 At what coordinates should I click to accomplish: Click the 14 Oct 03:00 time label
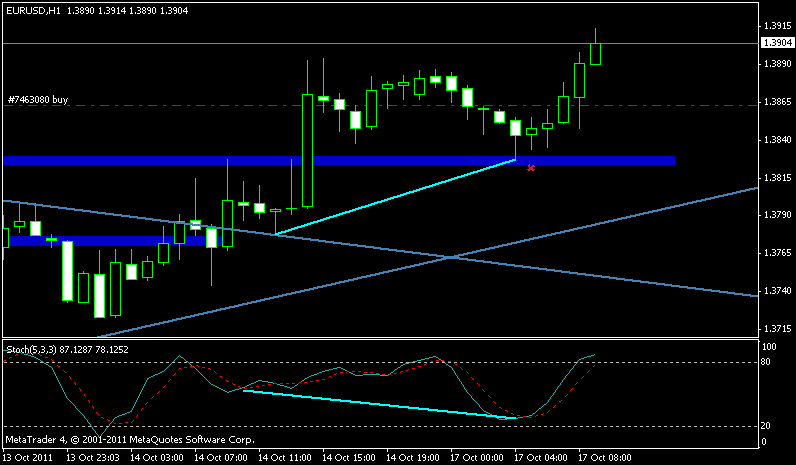click(x=157, y=457)
